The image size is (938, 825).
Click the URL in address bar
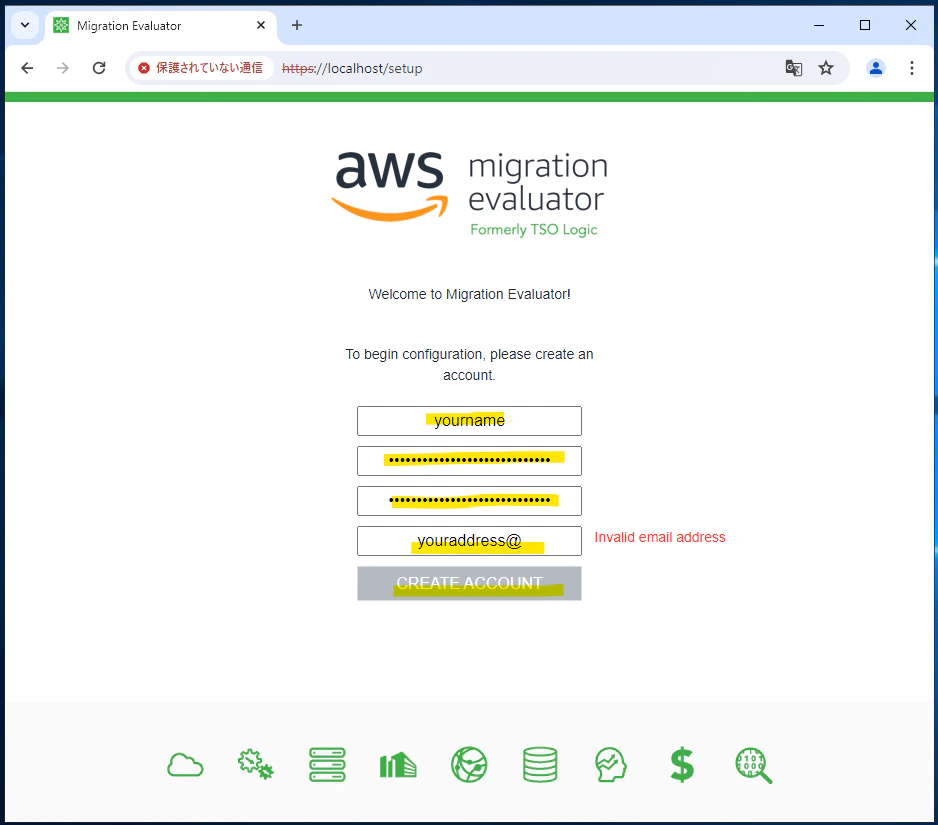(x=352, y=69)
